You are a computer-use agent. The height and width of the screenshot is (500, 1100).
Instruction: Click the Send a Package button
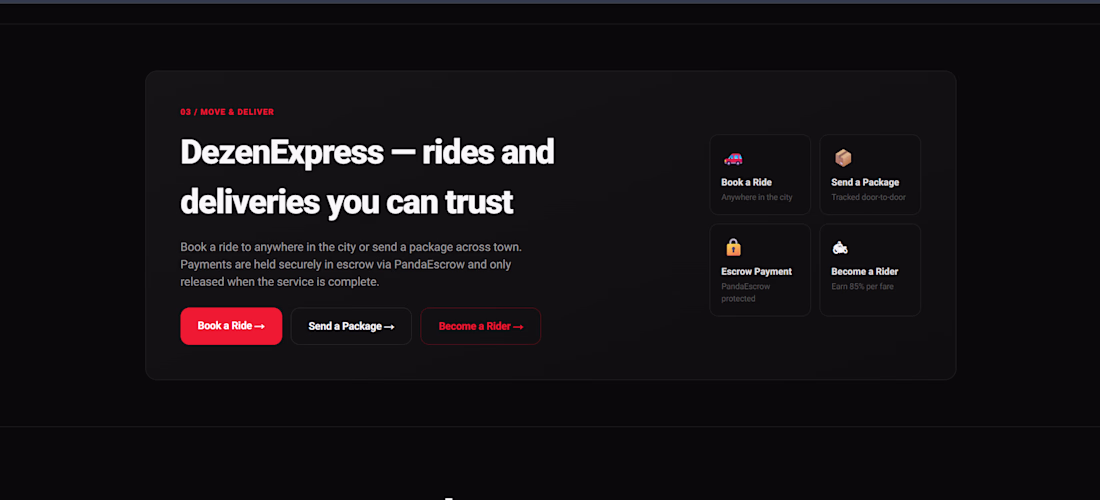tap(351, 326)
